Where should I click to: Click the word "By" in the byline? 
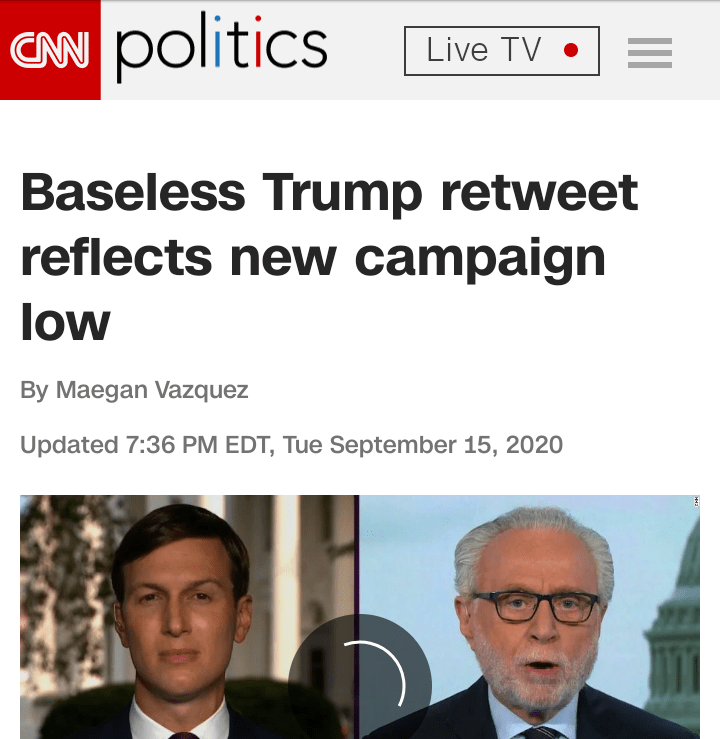[x=33, y=390]
